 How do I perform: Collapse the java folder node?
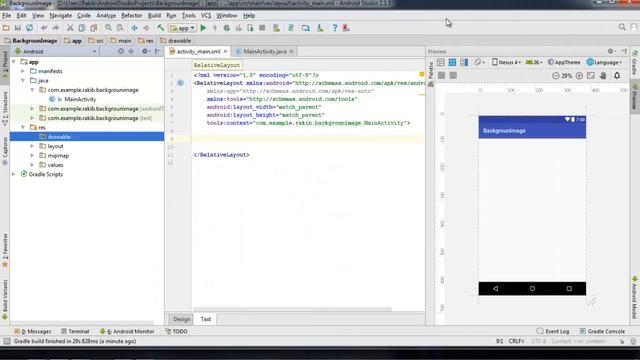pyautogui.click(x=23, y=80)
